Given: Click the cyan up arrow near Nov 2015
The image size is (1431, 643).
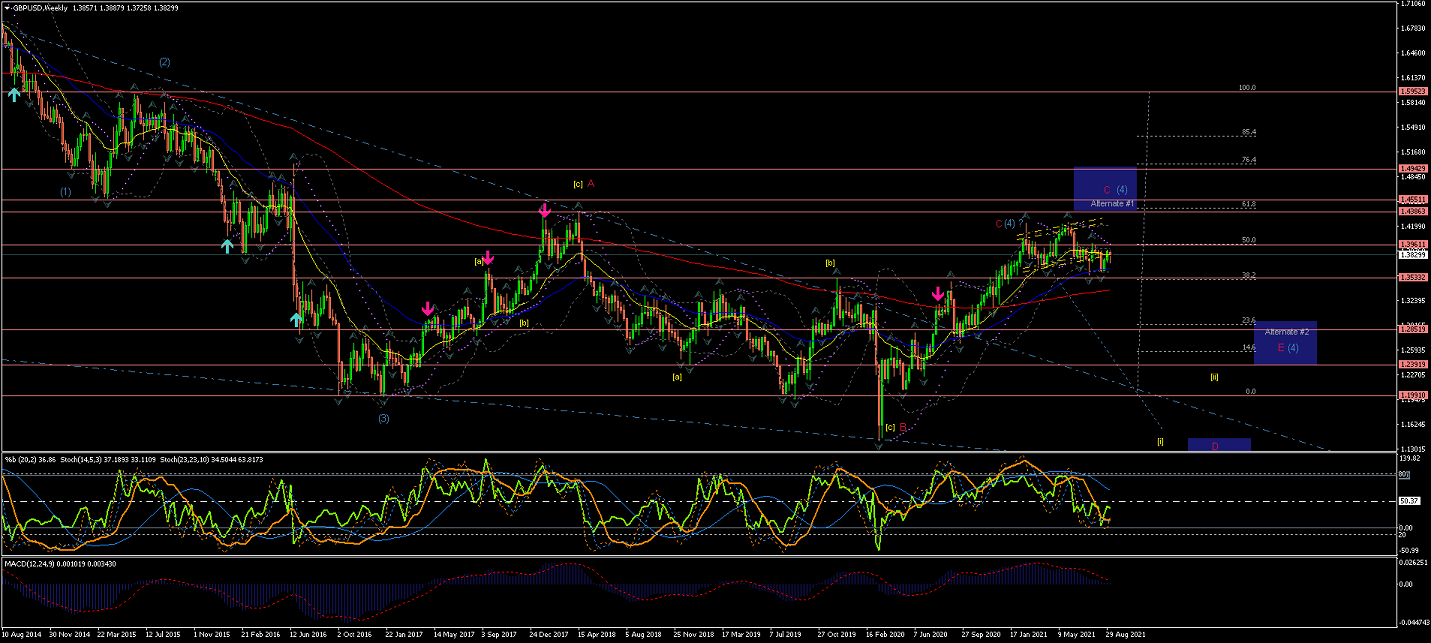Looking at the screenshot, I should pyautogui.click(x=228, y=246).
